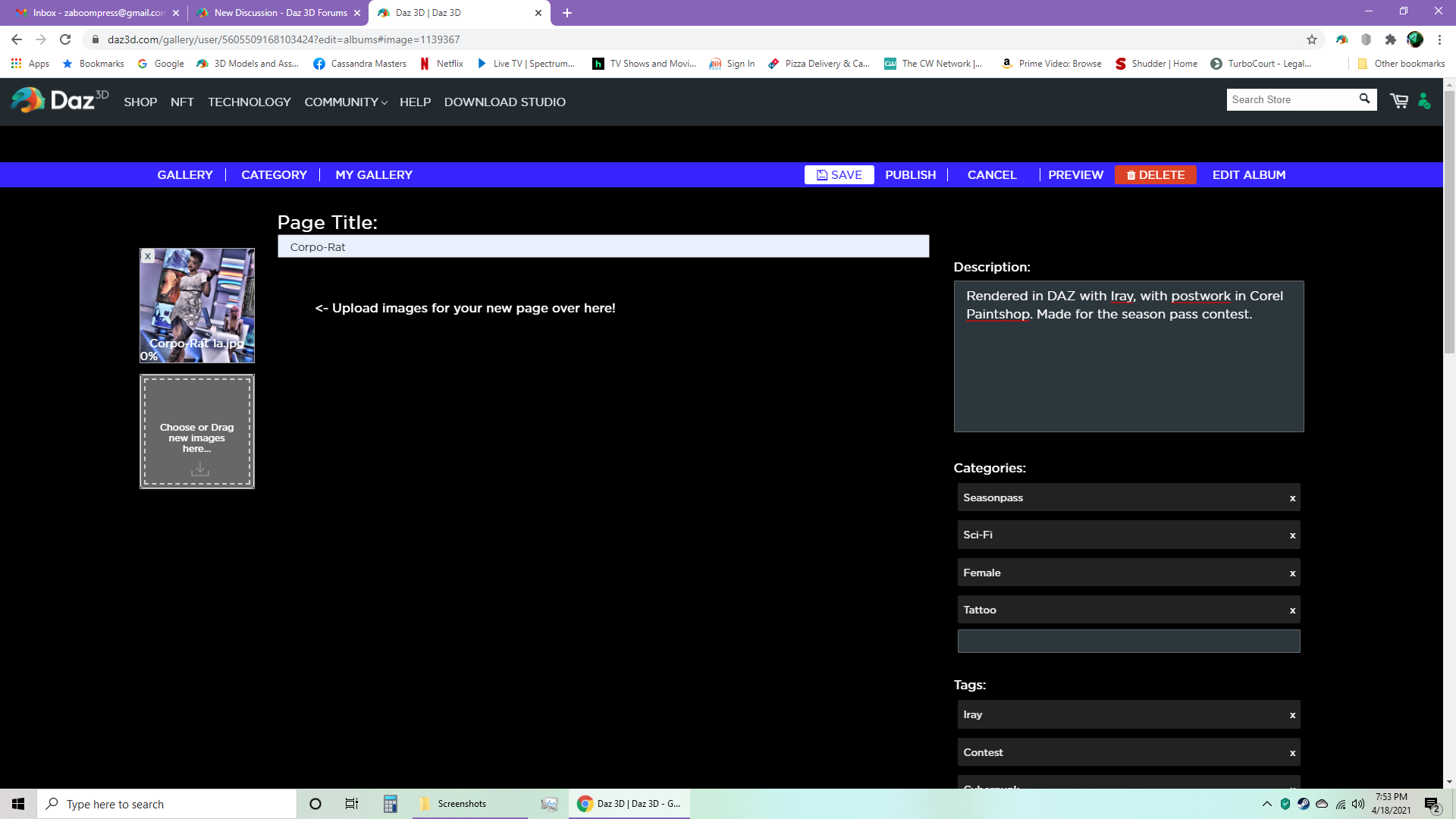Remove the Tattoo category
Image resolution: width=1456 pixels, height=819 pixels.
[1292, 610]
